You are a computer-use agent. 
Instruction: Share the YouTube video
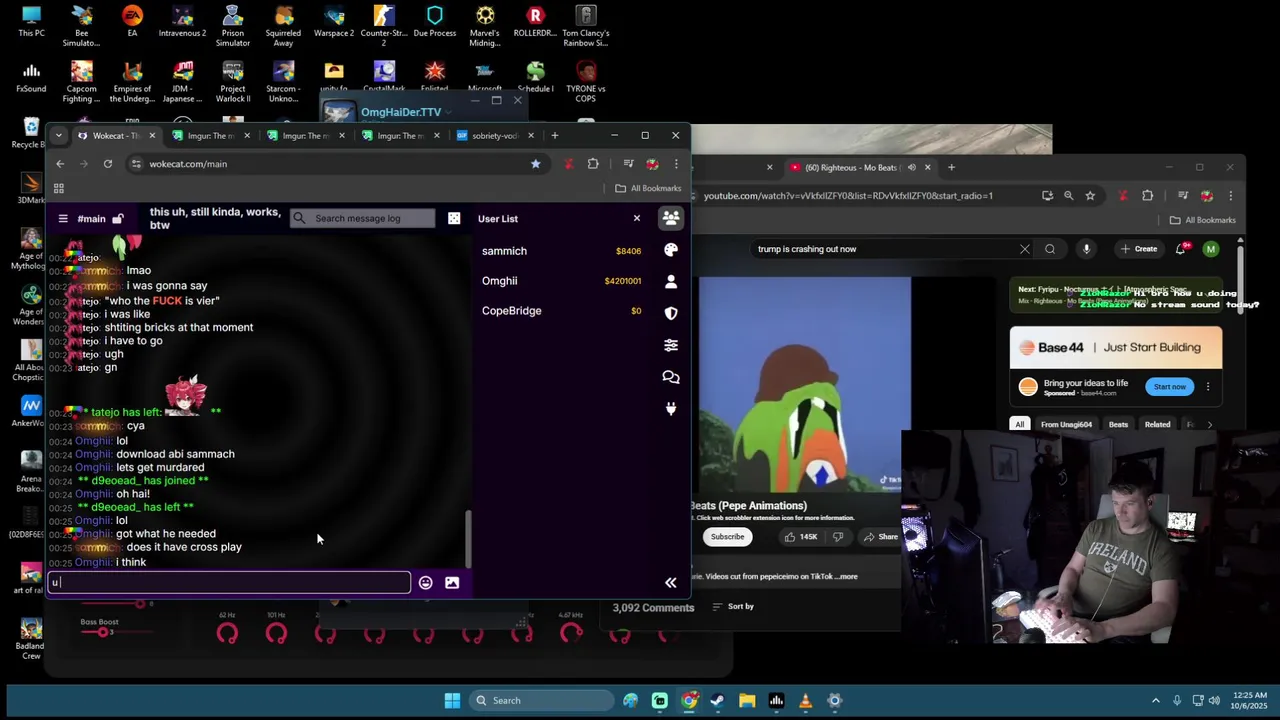[880, 537]
